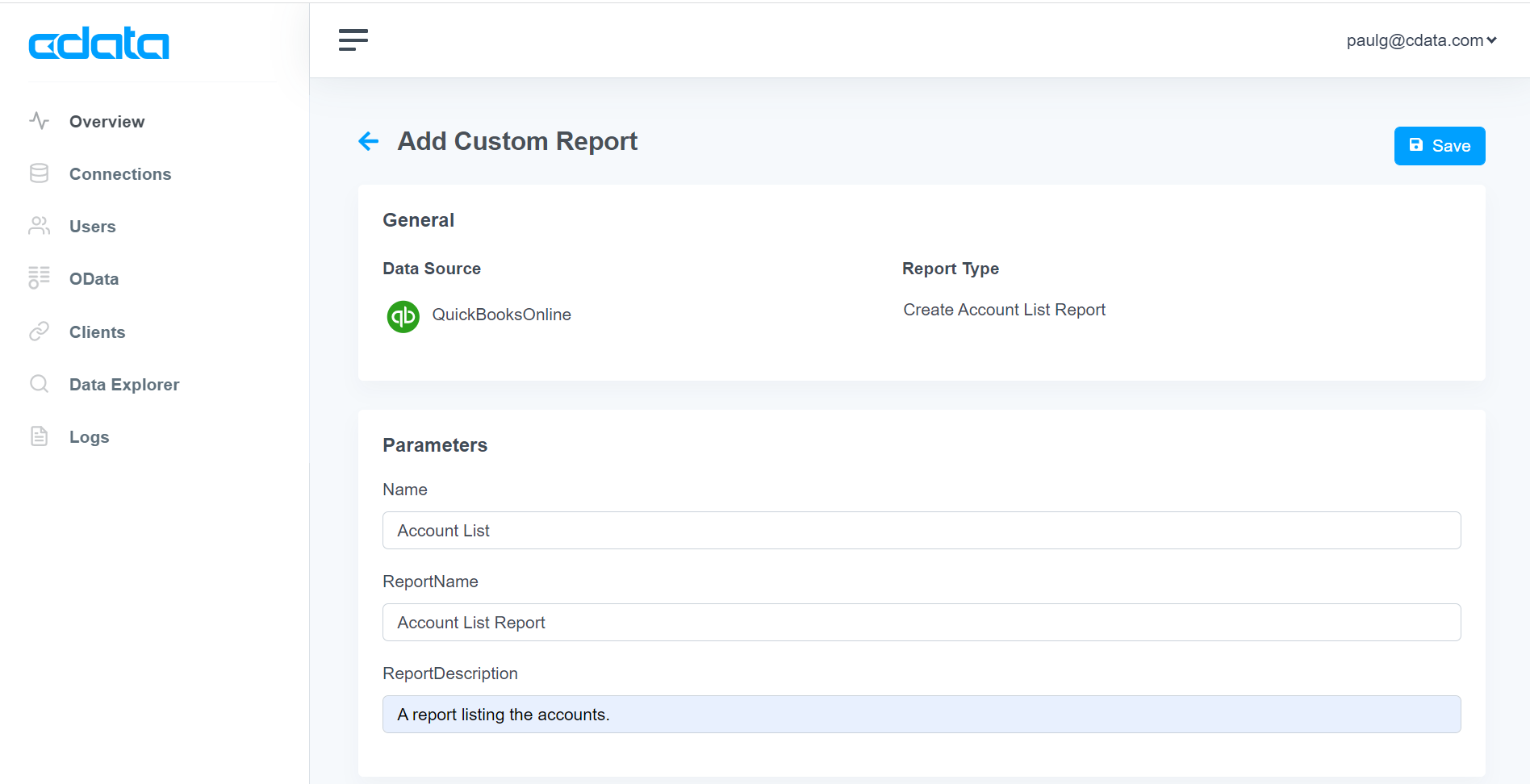
Task: Focus the ReportDescription input field
Action: pos(922,715)
